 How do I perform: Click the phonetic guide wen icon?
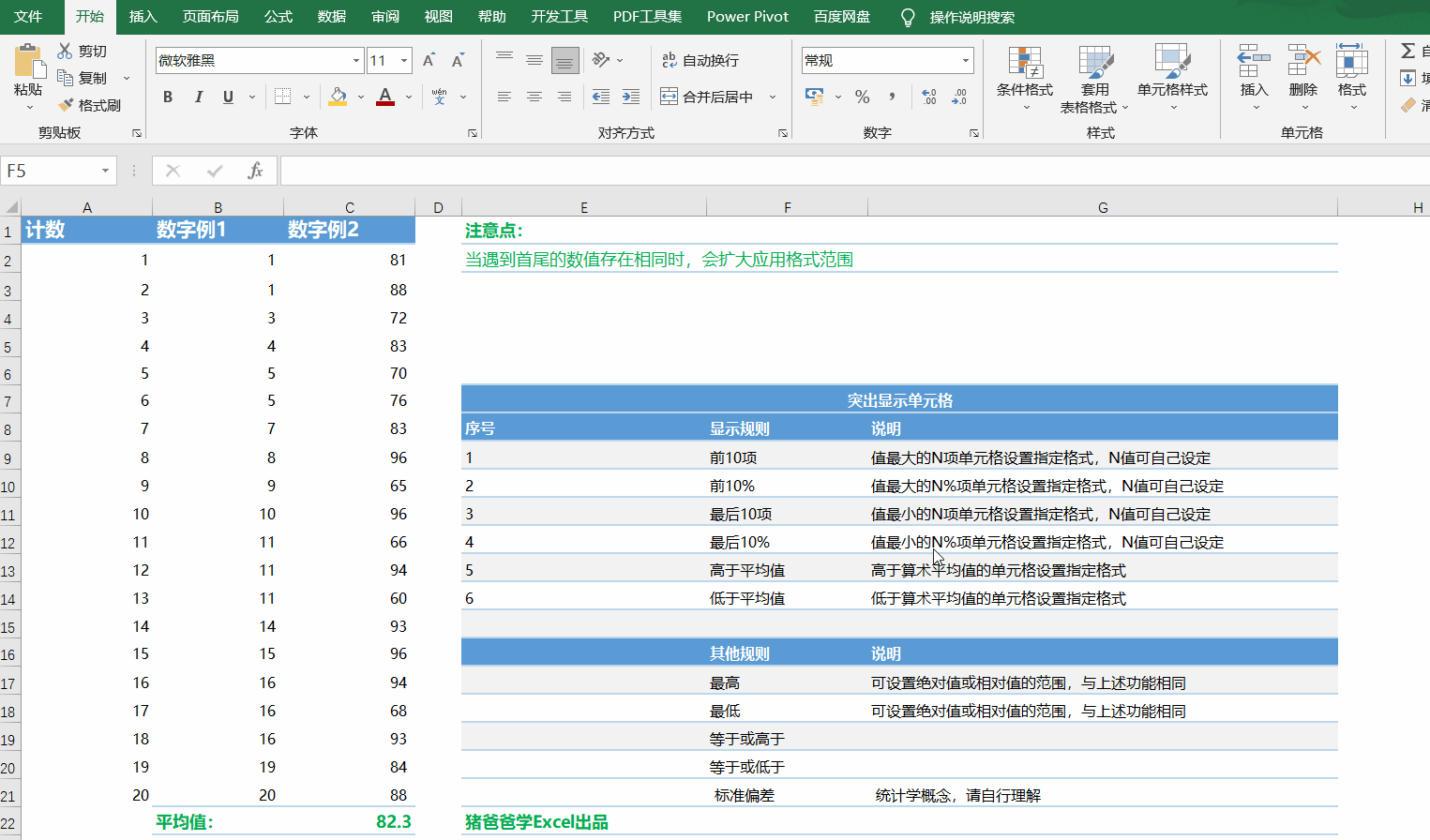point(439,96)
